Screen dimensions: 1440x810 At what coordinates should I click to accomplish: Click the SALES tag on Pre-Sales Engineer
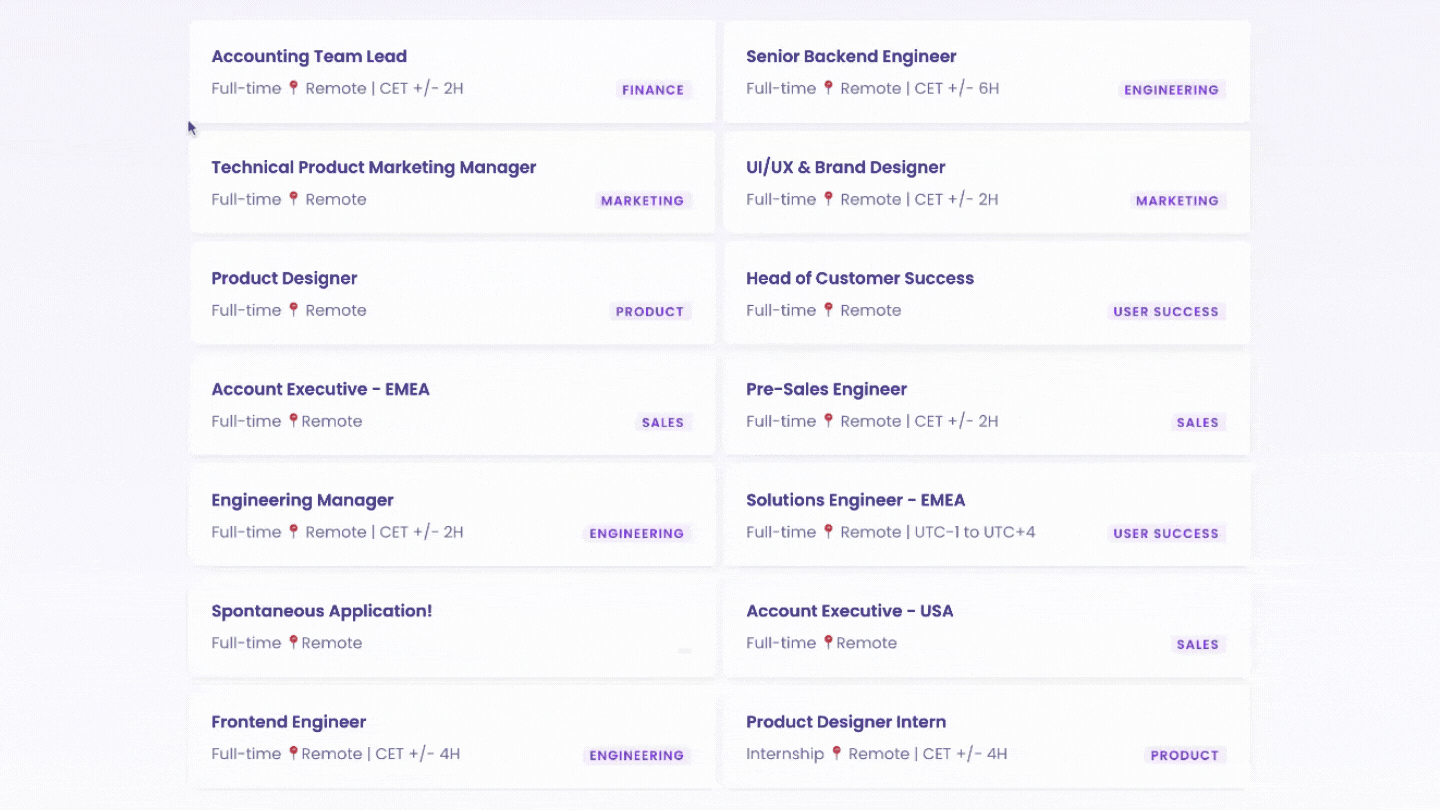(1197, 423)
